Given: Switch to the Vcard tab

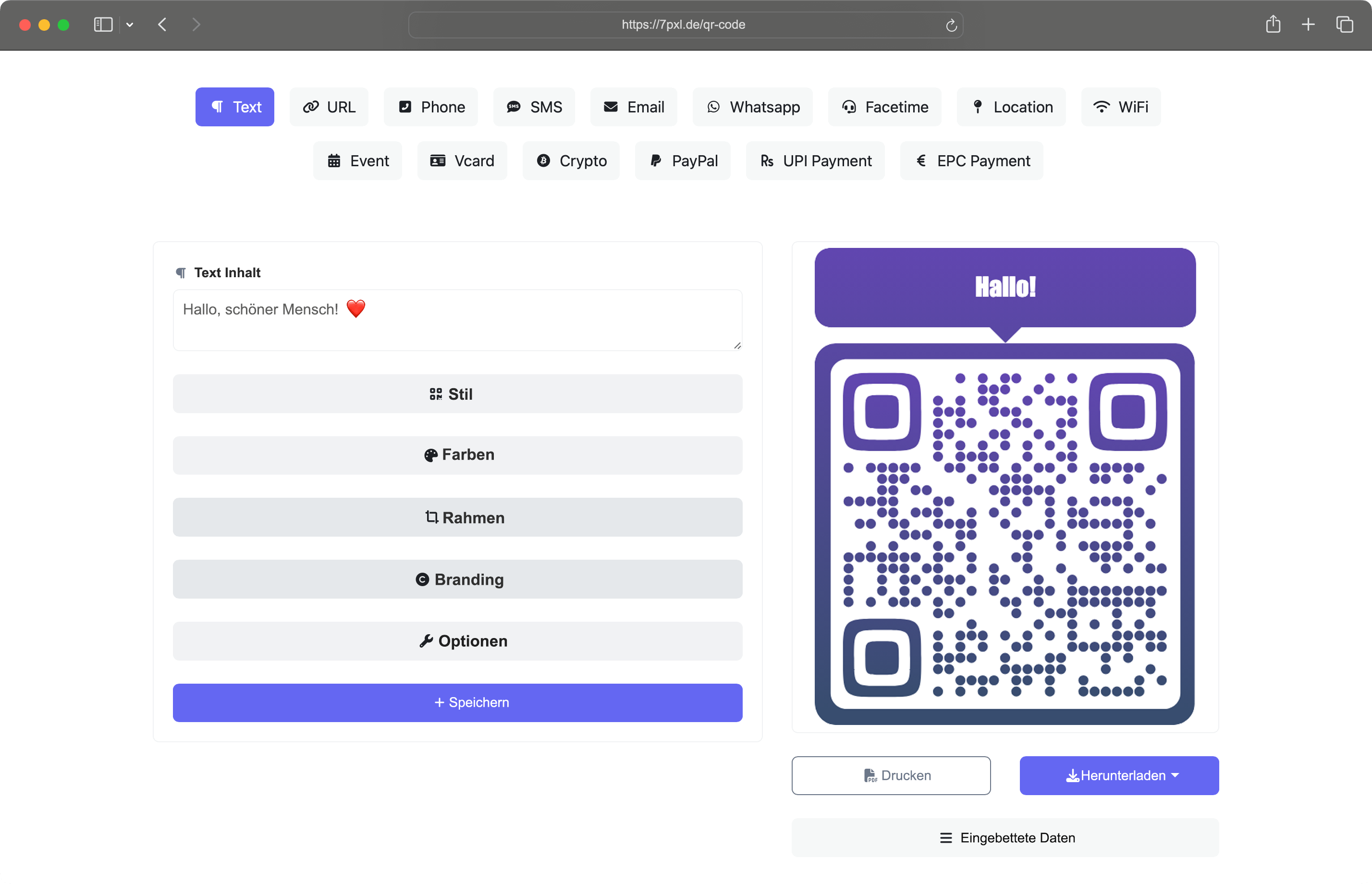Looking at the screenshot, I should [462, 161].
